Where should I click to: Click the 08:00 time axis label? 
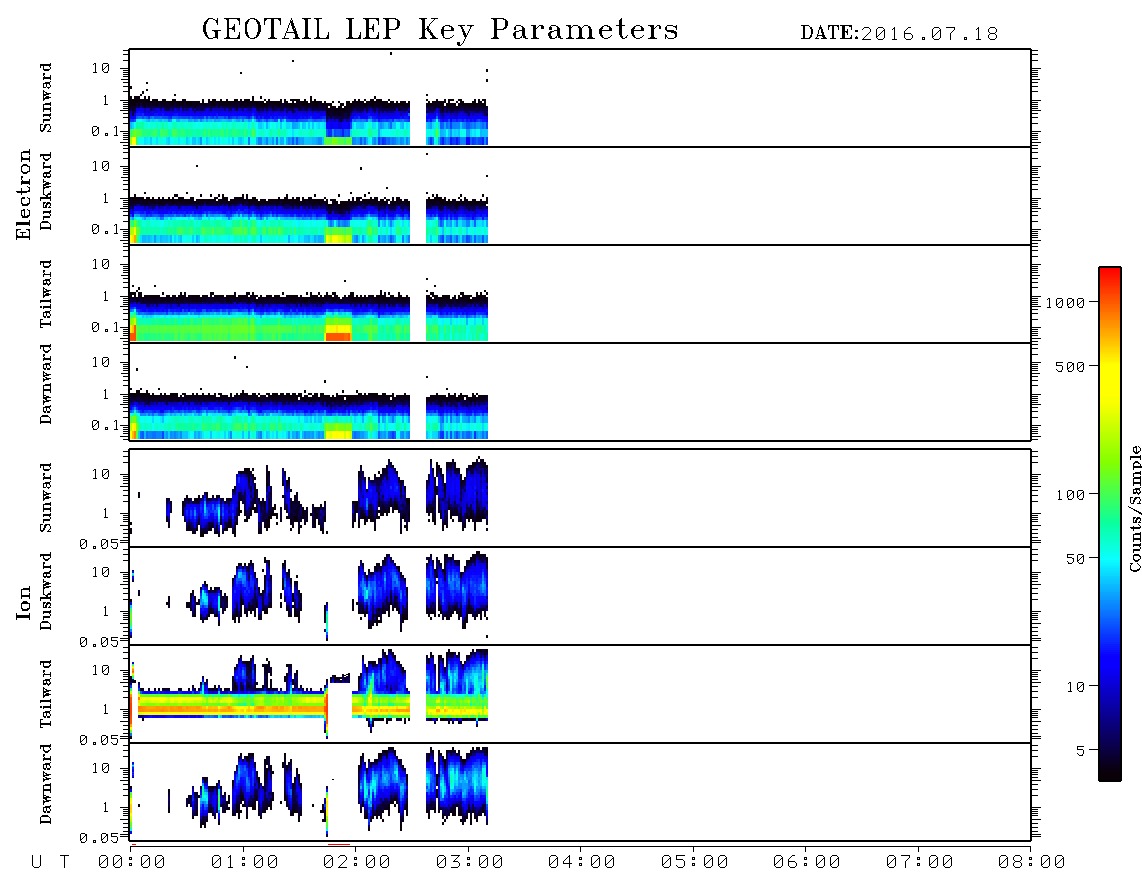click(1032, 863)
